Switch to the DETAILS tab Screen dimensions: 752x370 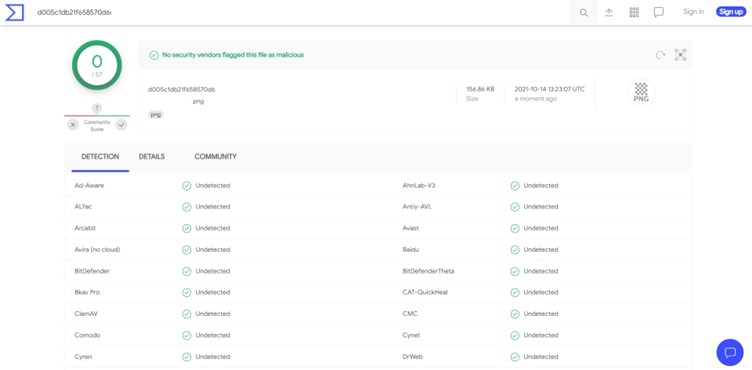click(x=152, y=156)
